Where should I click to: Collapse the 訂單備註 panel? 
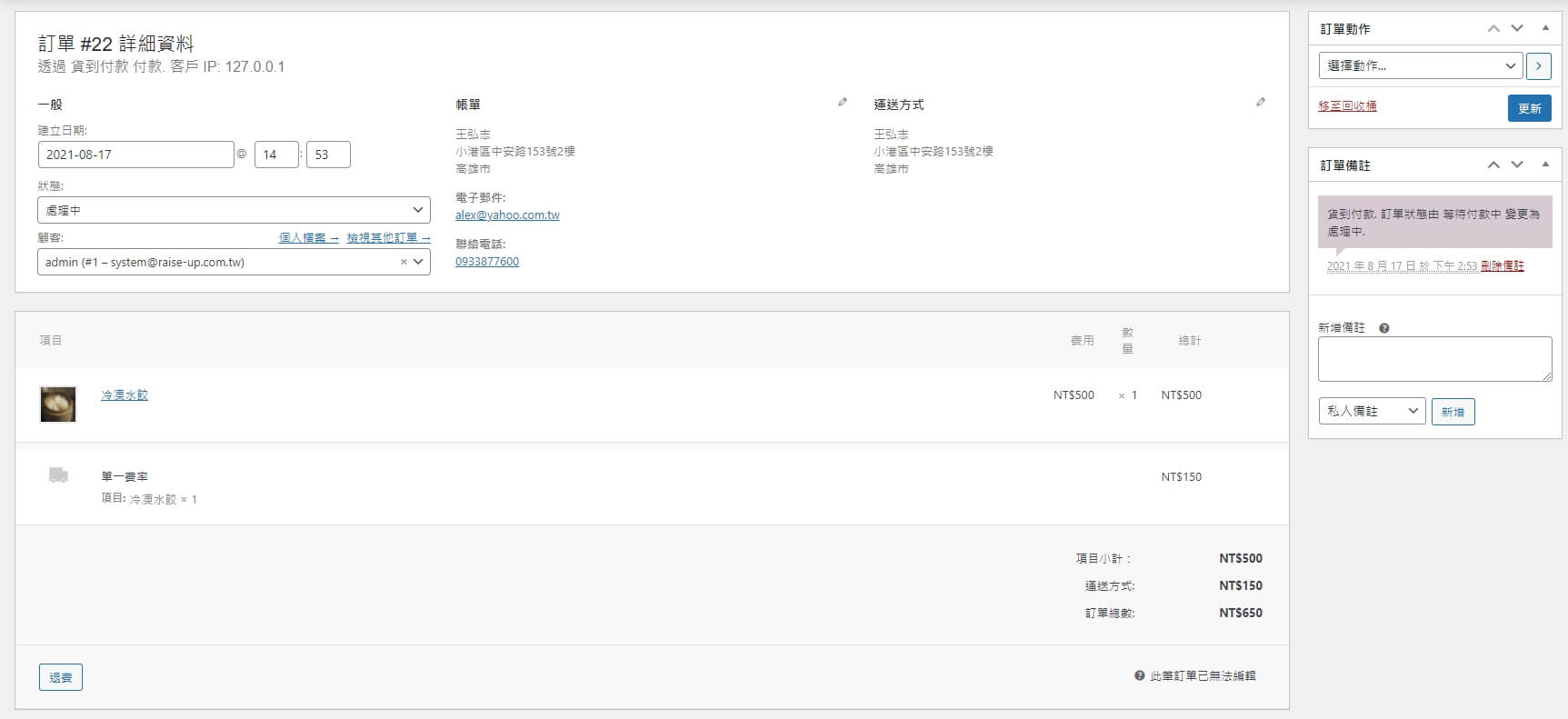[1545, 165]
